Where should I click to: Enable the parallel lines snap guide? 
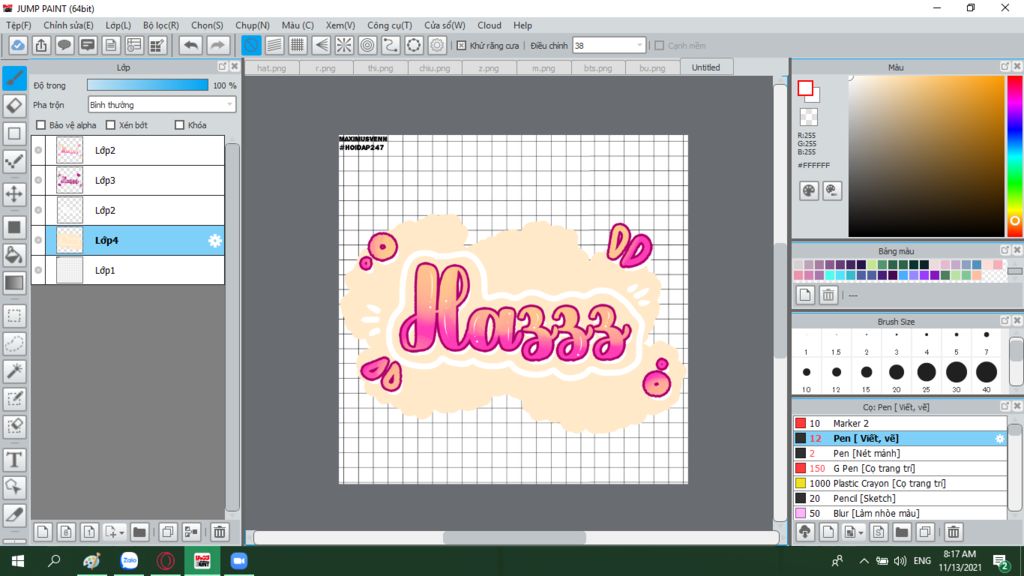[x=274, y=45]
